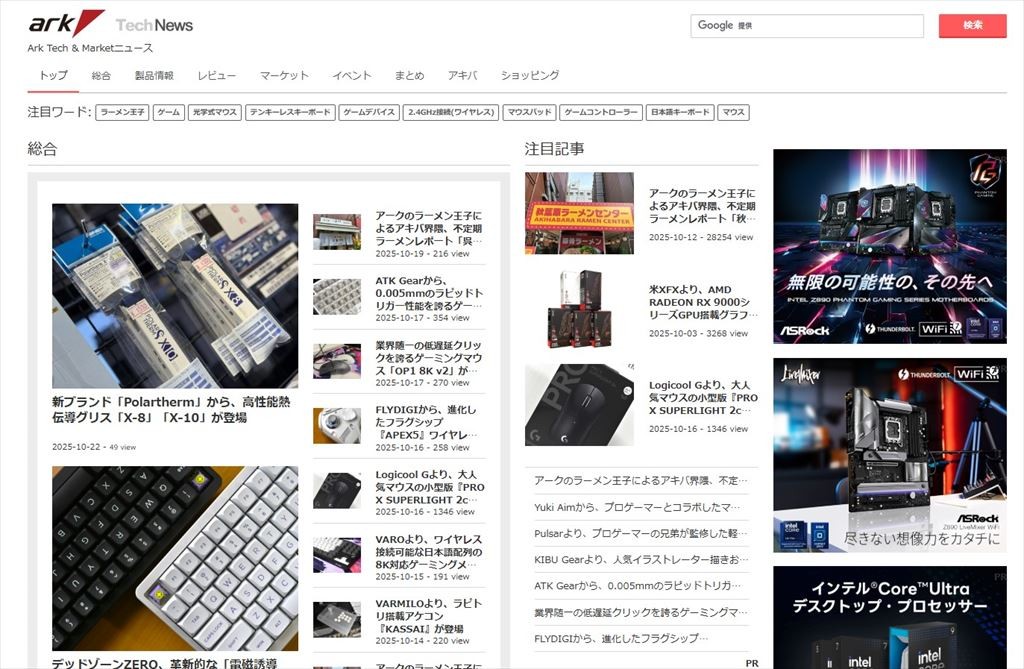Open the Polartherm thermal grease article image
The height and width of the screenshot is (669, 1024).
175,295
